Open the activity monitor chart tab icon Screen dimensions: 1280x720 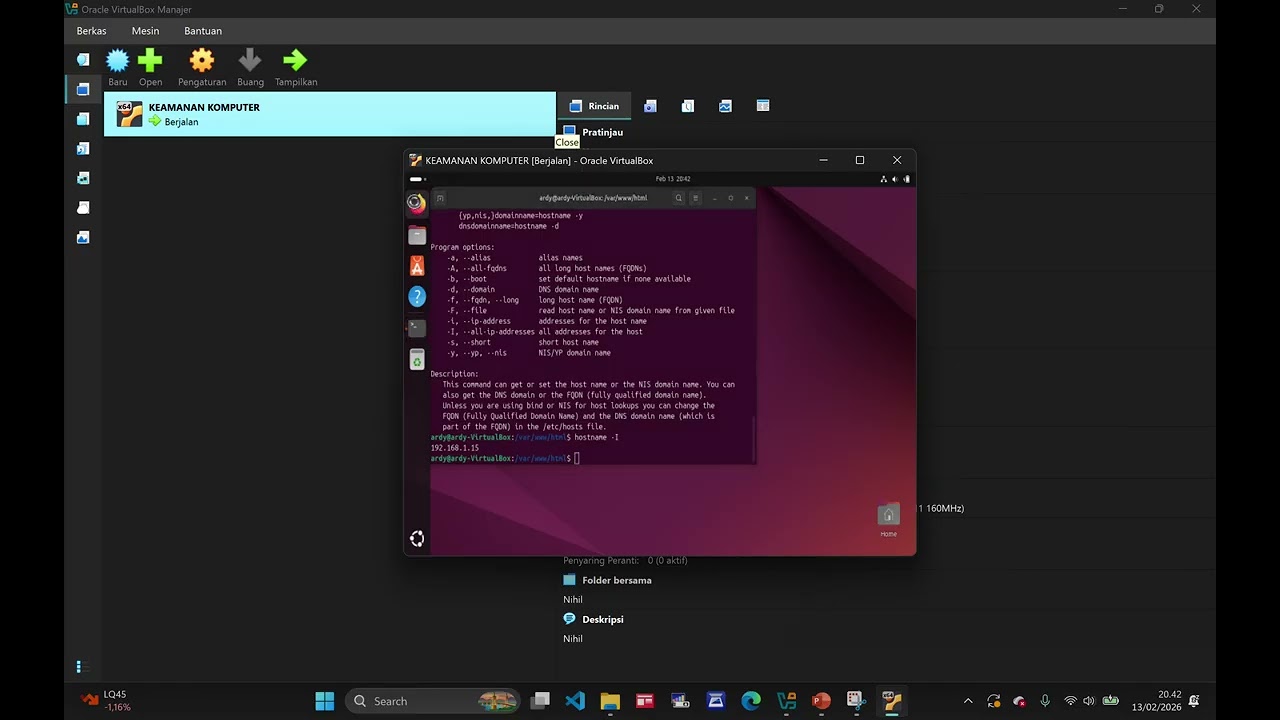pos(725,106)
